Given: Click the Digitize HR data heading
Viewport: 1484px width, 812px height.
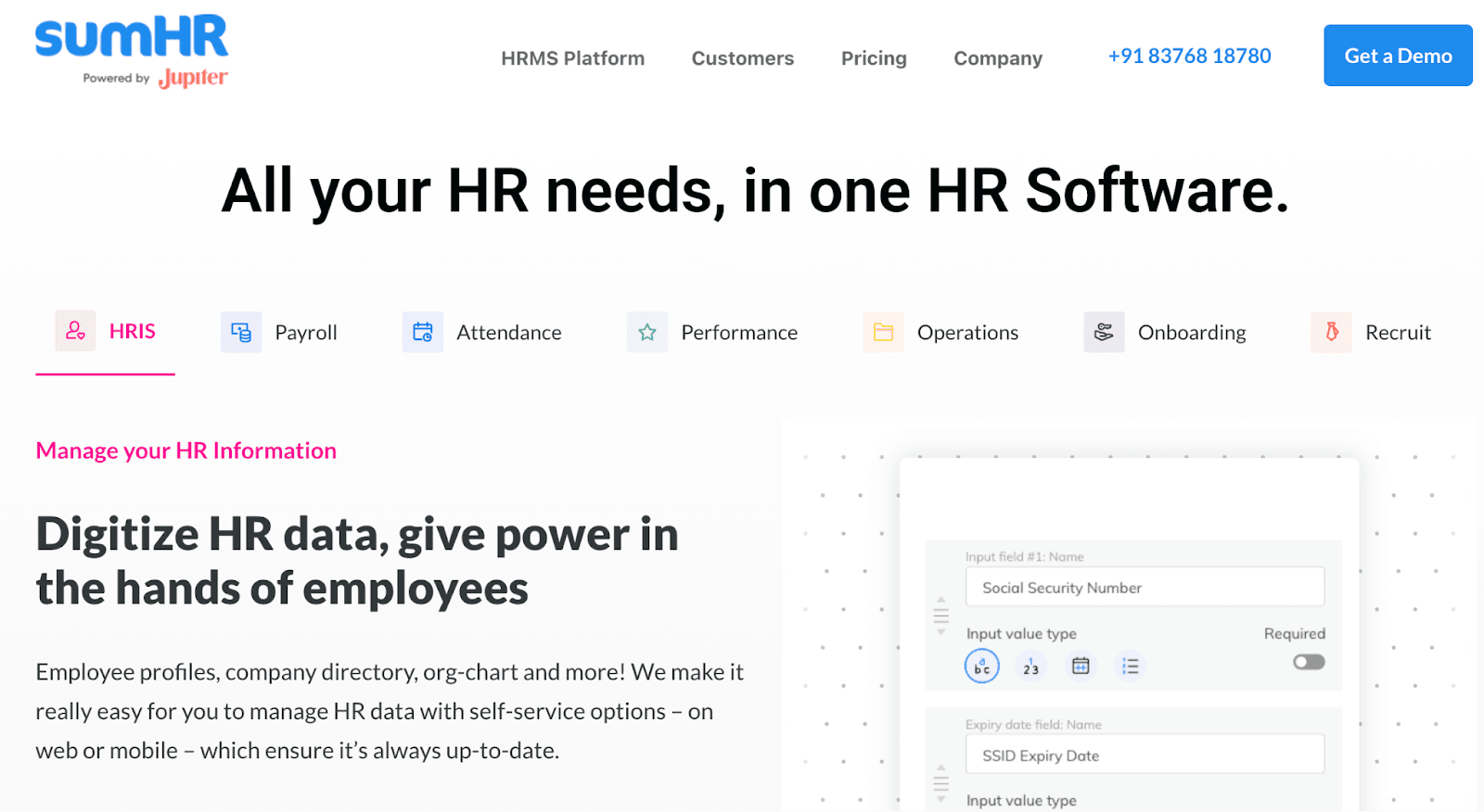Looking at the screenshot, I should tap(357, 561).
